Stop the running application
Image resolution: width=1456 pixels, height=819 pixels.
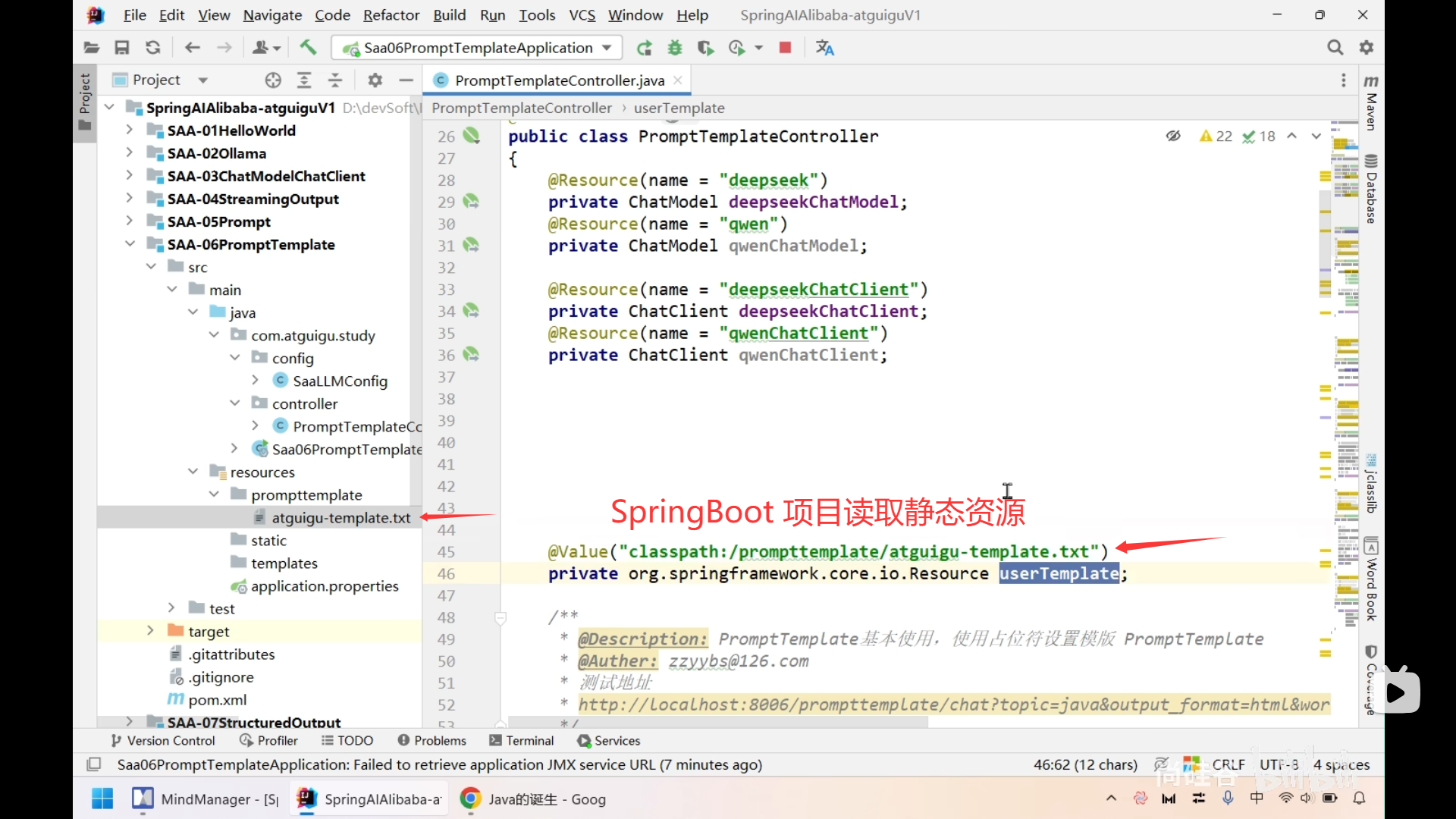click(785, 48)
